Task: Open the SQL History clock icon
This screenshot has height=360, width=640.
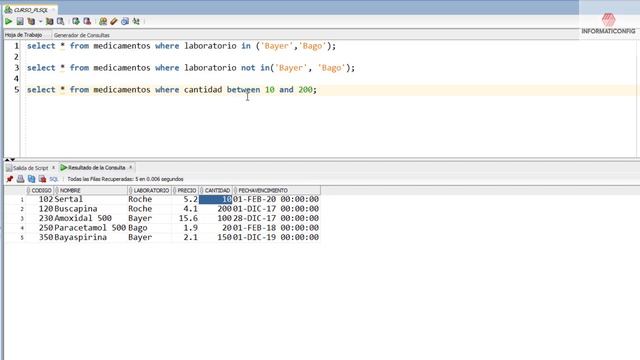Action: (x=125, y=21)
